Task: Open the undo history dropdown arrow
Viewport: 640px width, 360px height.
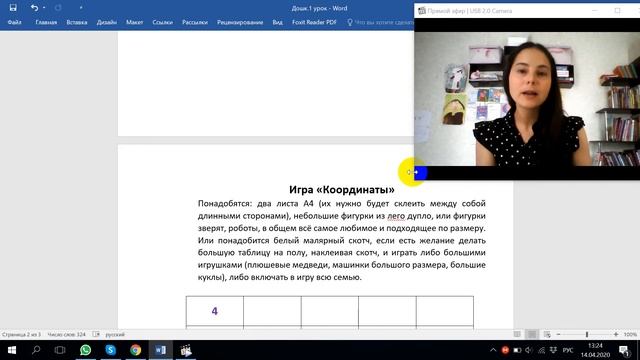Action: click(x=44, y=8)
